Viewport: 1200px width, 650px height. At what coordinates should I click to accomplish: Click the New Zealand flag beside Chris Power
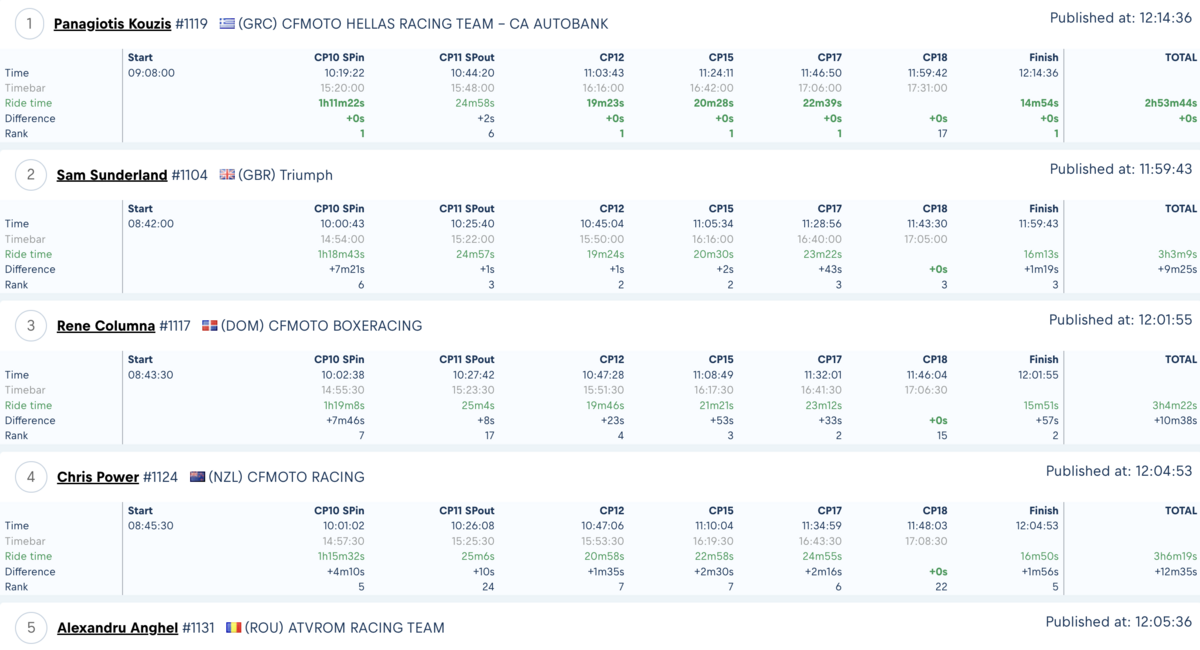(x=197, y=476)
